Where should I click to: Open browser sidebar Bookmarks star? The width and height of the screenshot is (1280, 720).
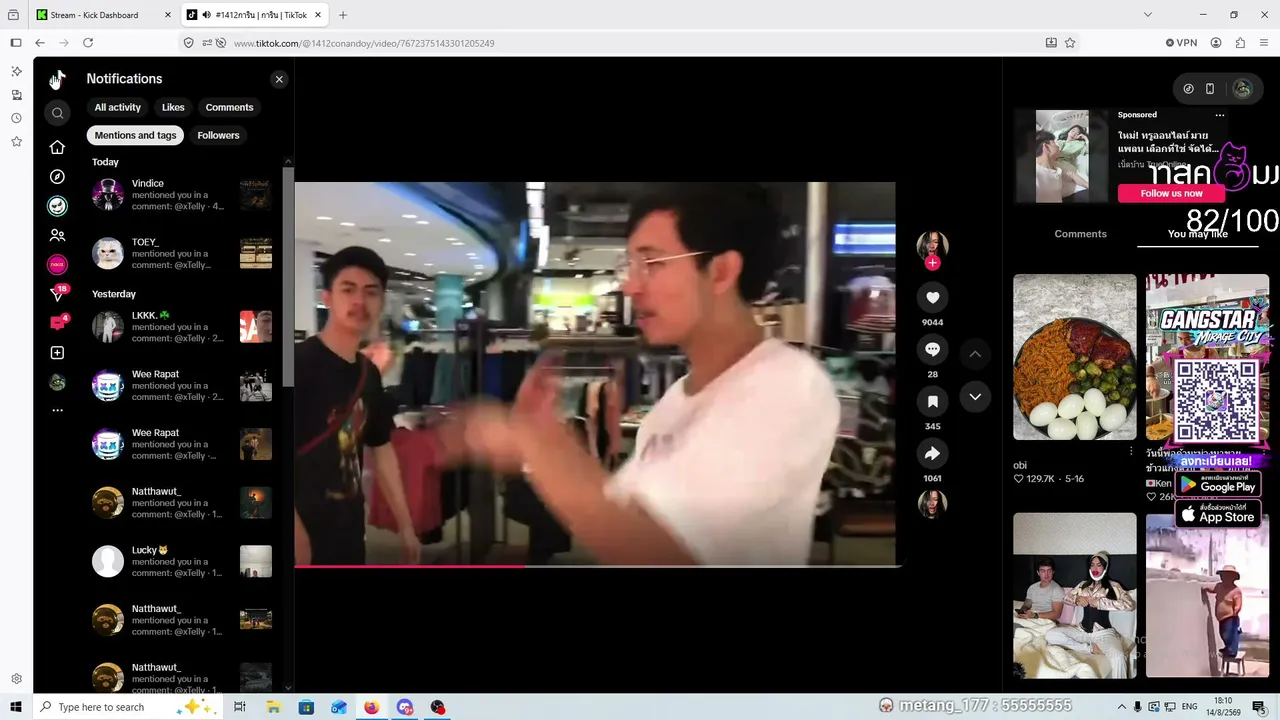(16, 142)
